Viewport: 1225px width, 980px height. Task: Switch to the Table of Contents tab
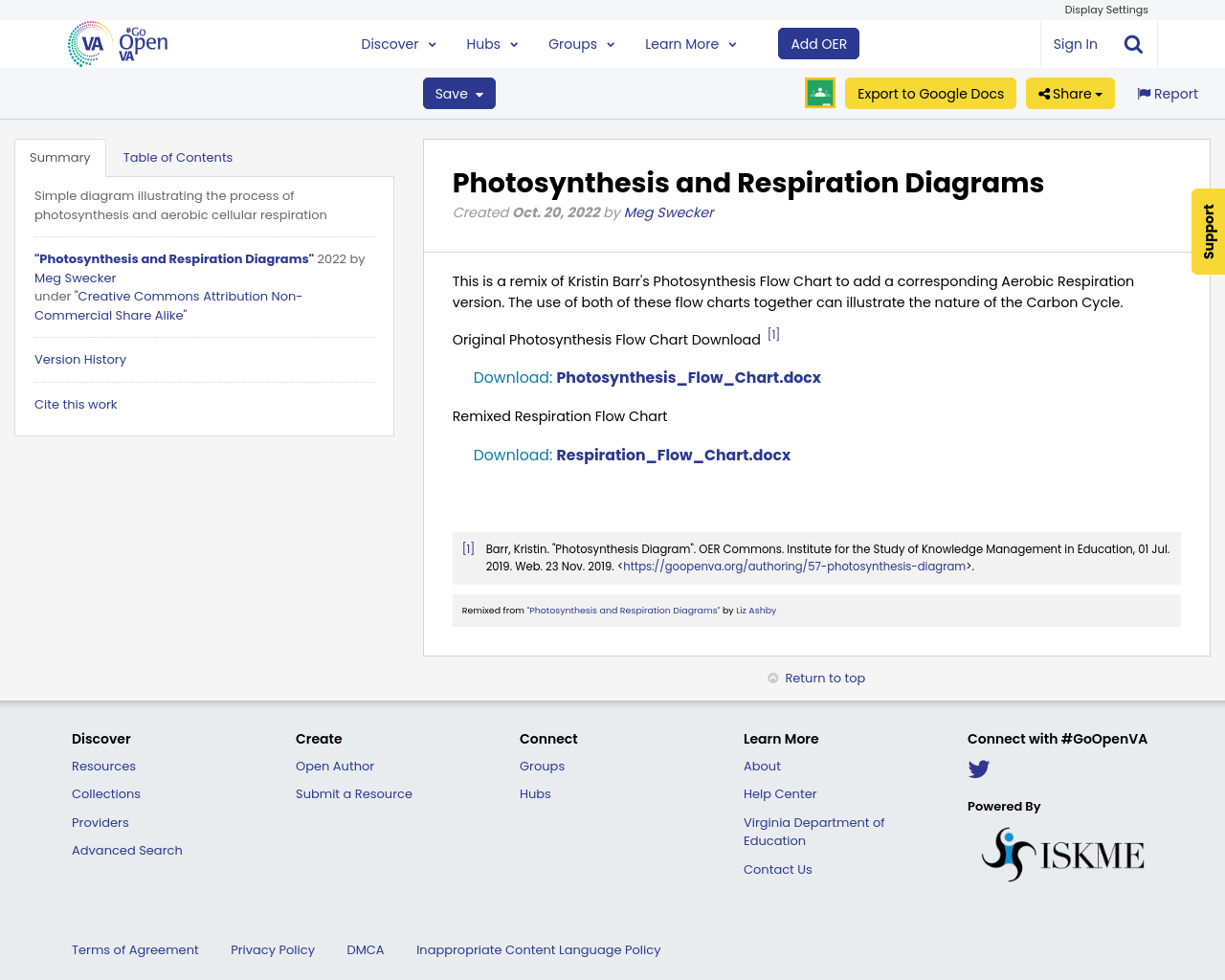(x=178, y=156)
